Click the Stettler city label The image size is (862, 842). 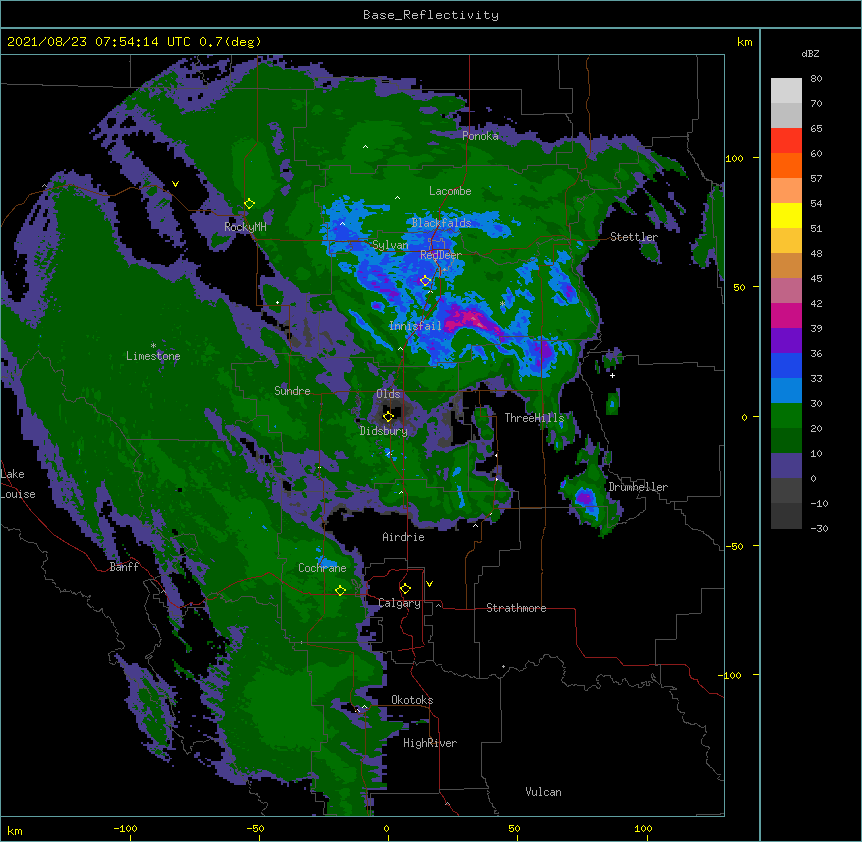pyautogui.click(x=634, y=237)
